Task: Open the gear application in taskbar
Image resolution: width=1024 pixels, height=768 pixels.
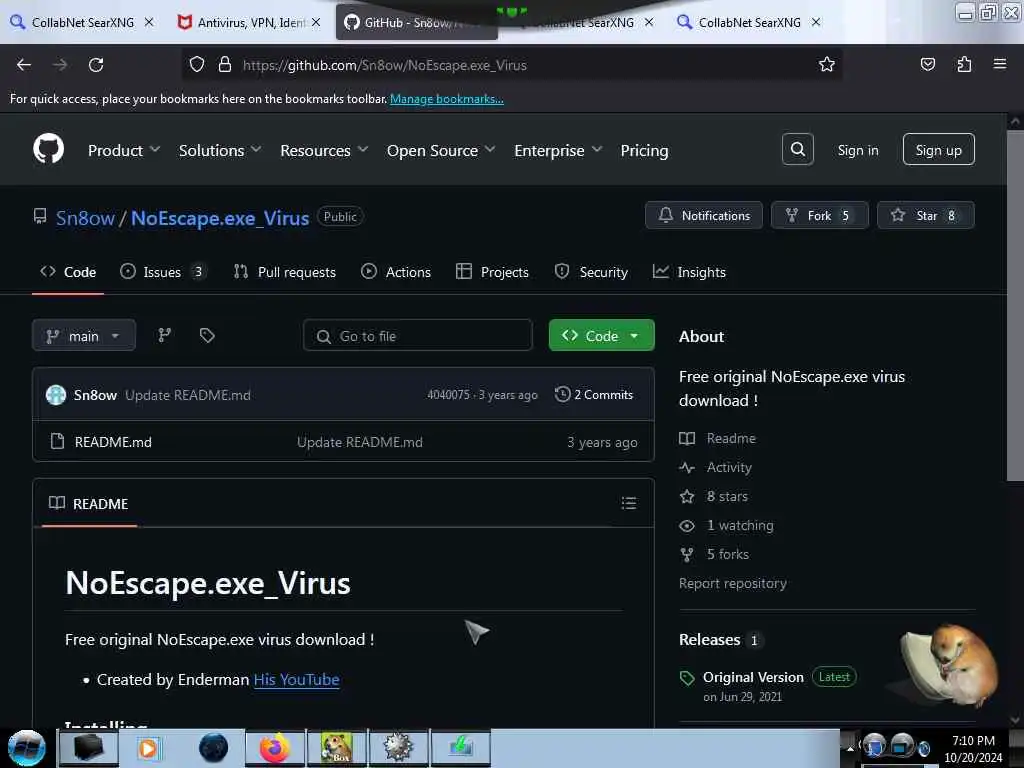Action: coord(398,748)
